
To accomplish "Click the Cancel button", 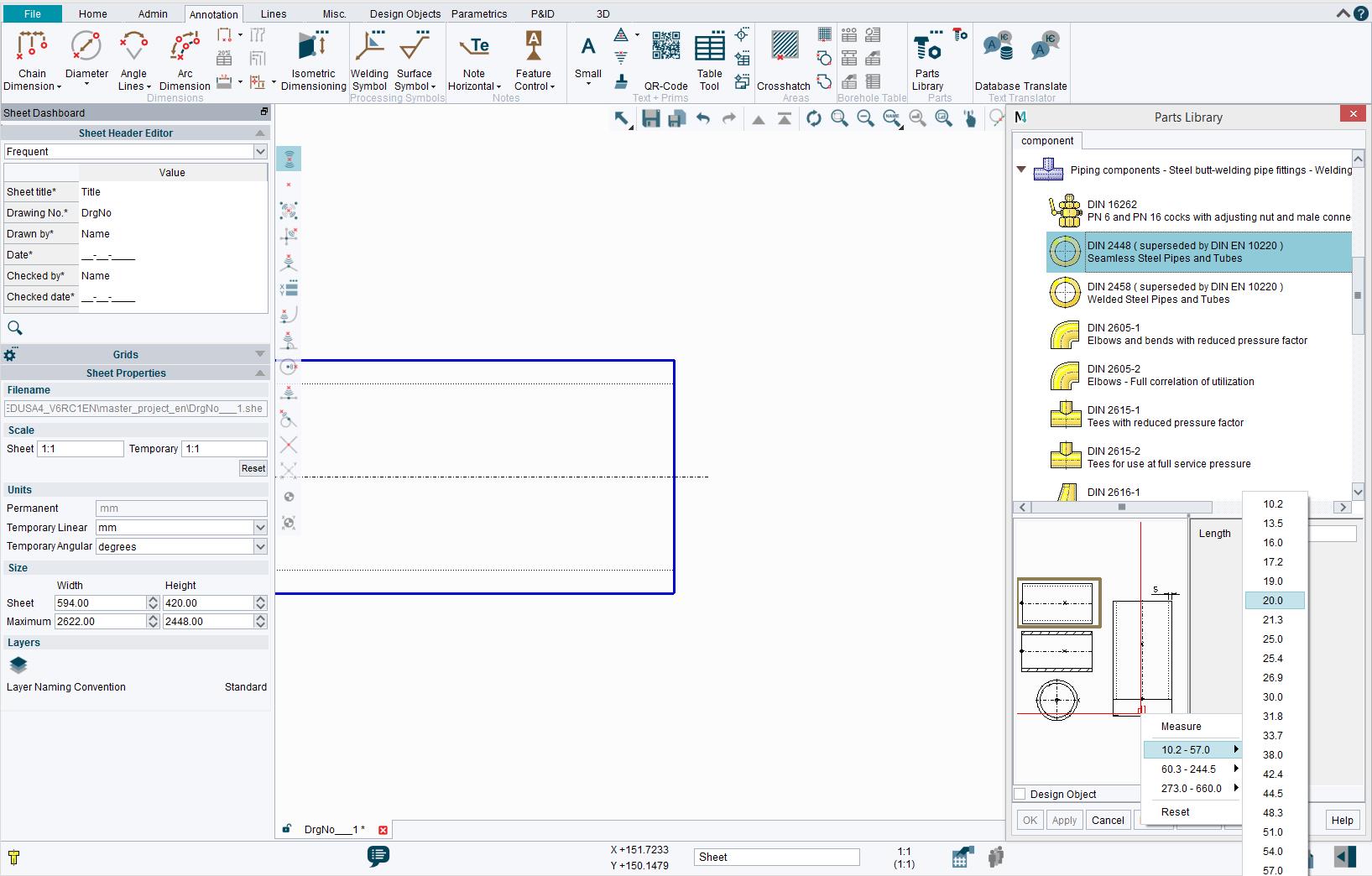I will (1108, 820).
